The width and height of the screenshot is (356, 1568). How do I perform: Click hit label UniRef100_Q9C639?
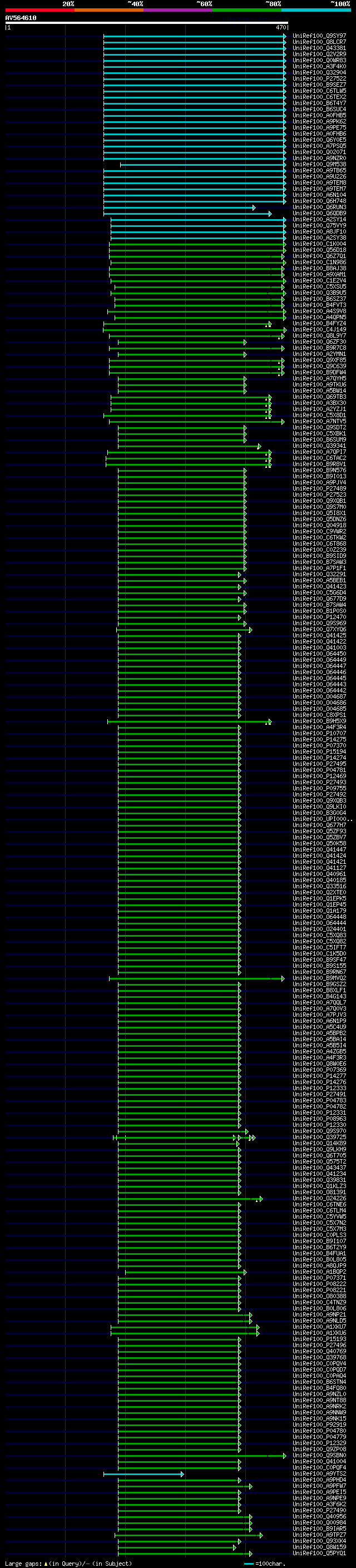coord(319,367)
